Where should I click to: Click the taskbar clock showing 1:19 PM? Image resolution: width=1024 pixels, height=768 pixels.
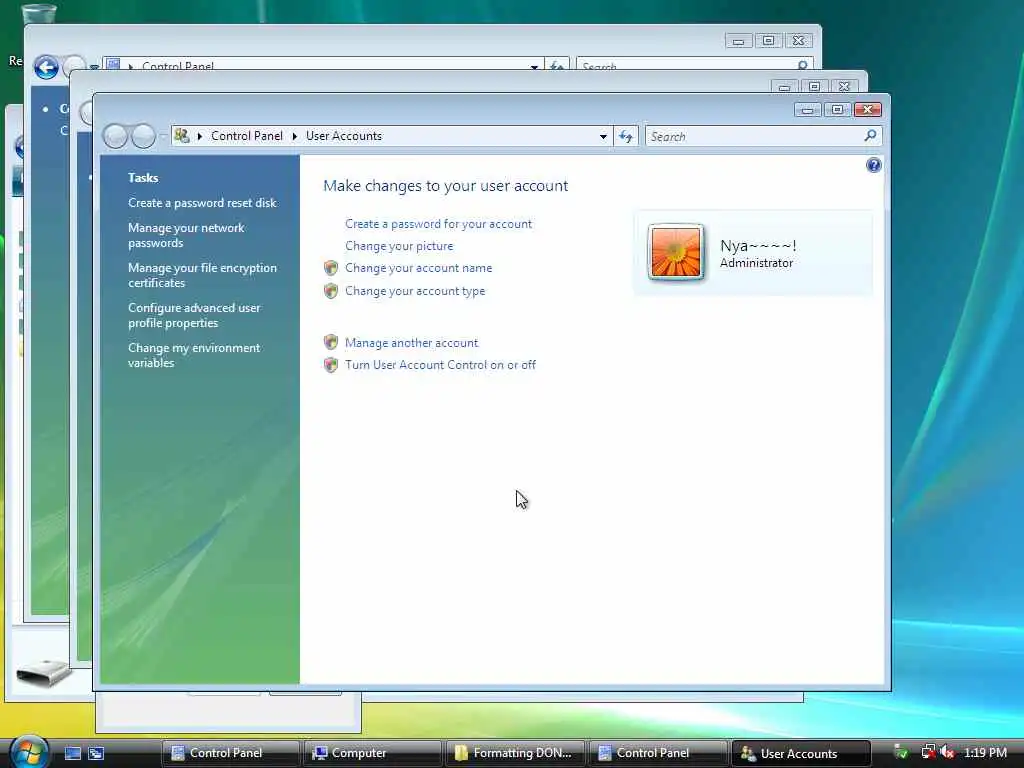click(985, 752)
